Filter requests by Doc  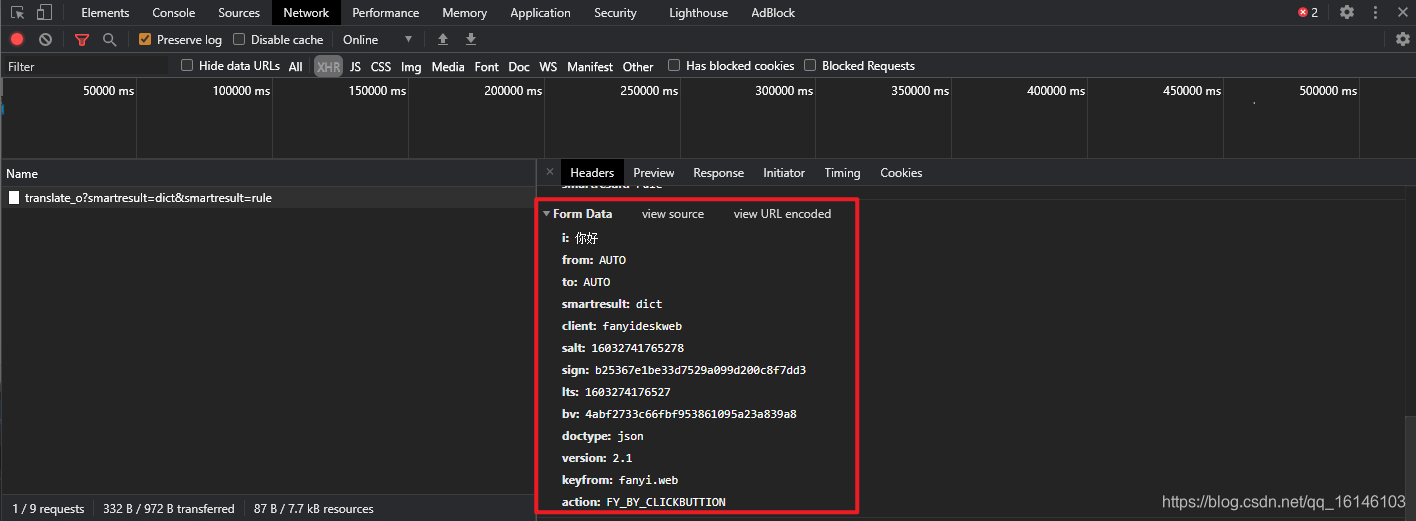[x=519, y=66]
